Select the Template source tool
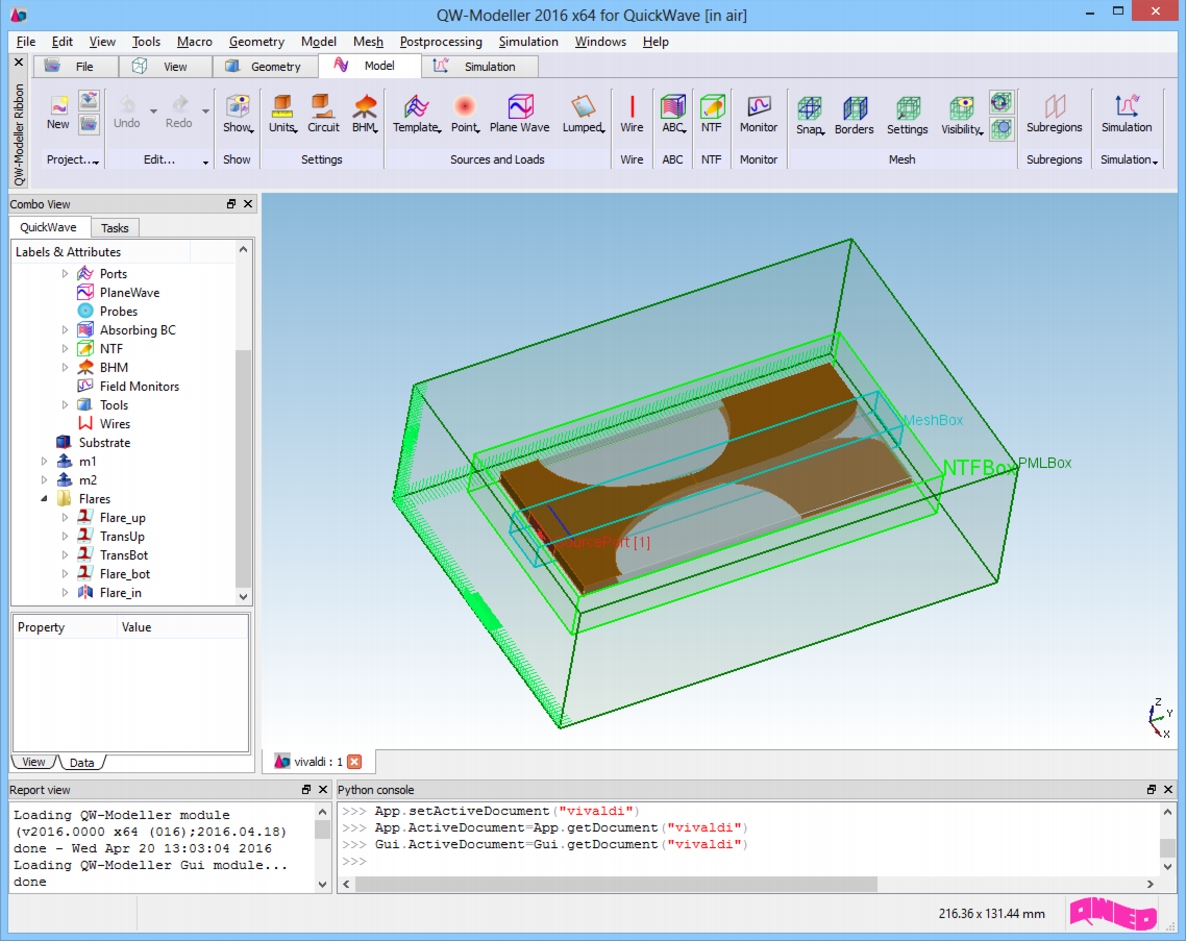The height and width of the screenshot is (943, 1187). [x=416, y=114]
